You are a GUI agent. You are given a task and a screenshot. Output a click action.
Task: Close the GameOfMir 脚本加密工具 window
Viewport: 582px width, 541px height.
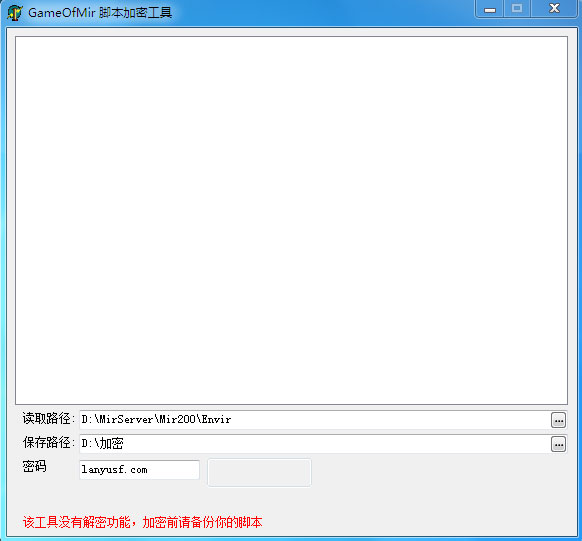click(554, 9)
